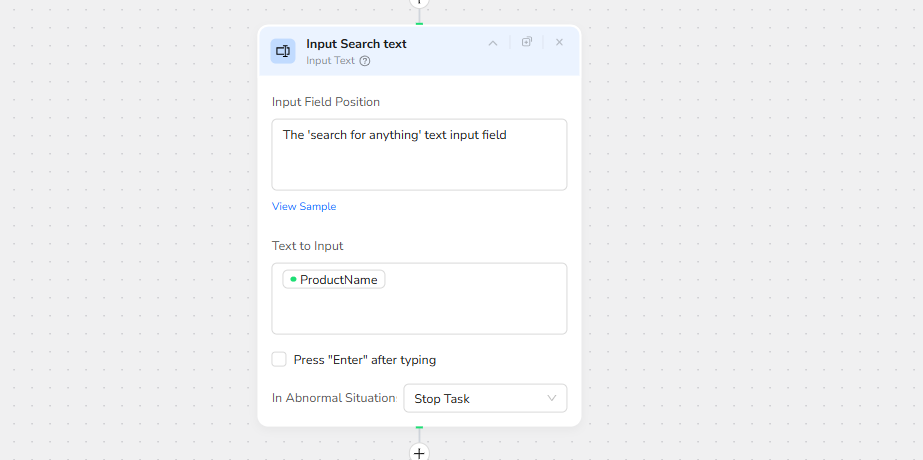Add a step below this node

pos(419,453)
